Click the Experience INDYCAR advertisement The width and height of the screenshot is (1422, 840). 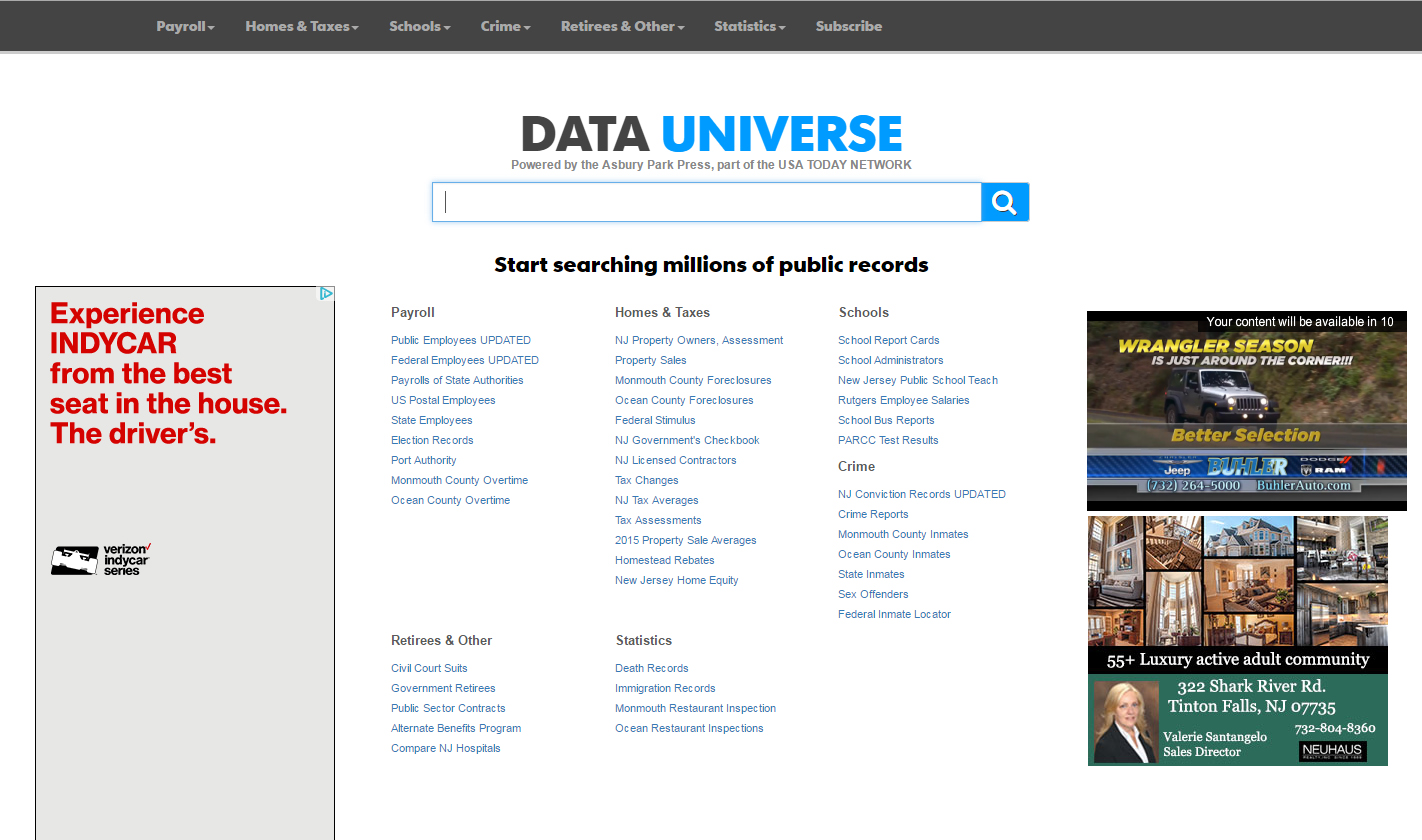pyautogui.click(x=185, y=563)
